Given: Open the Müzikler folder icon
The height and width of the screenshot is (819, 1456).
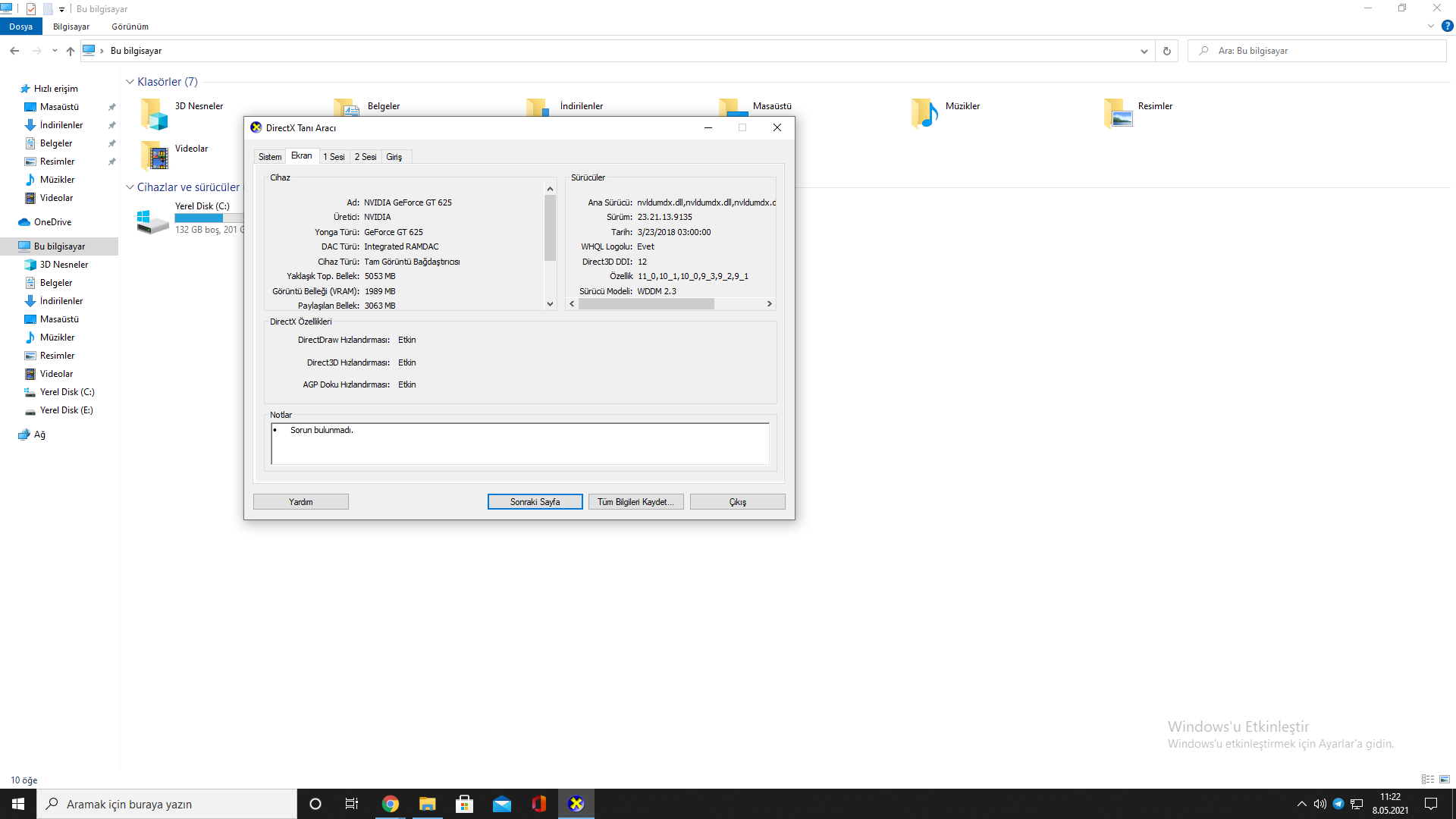Looking at the screenshot, I should 924,113.
